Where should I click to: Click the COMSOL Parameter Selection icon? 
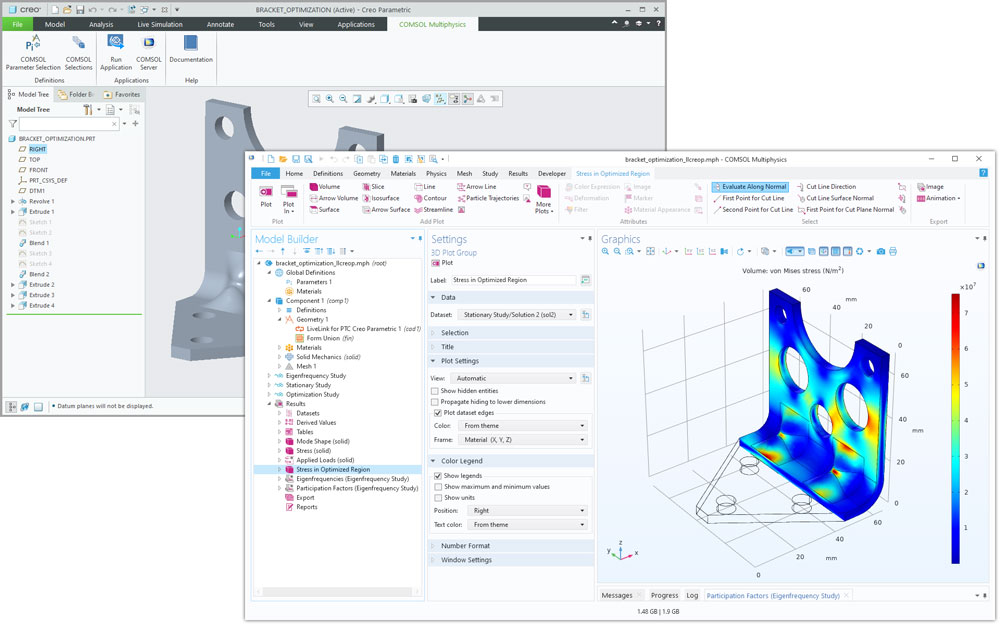click(x=33, y=44)
